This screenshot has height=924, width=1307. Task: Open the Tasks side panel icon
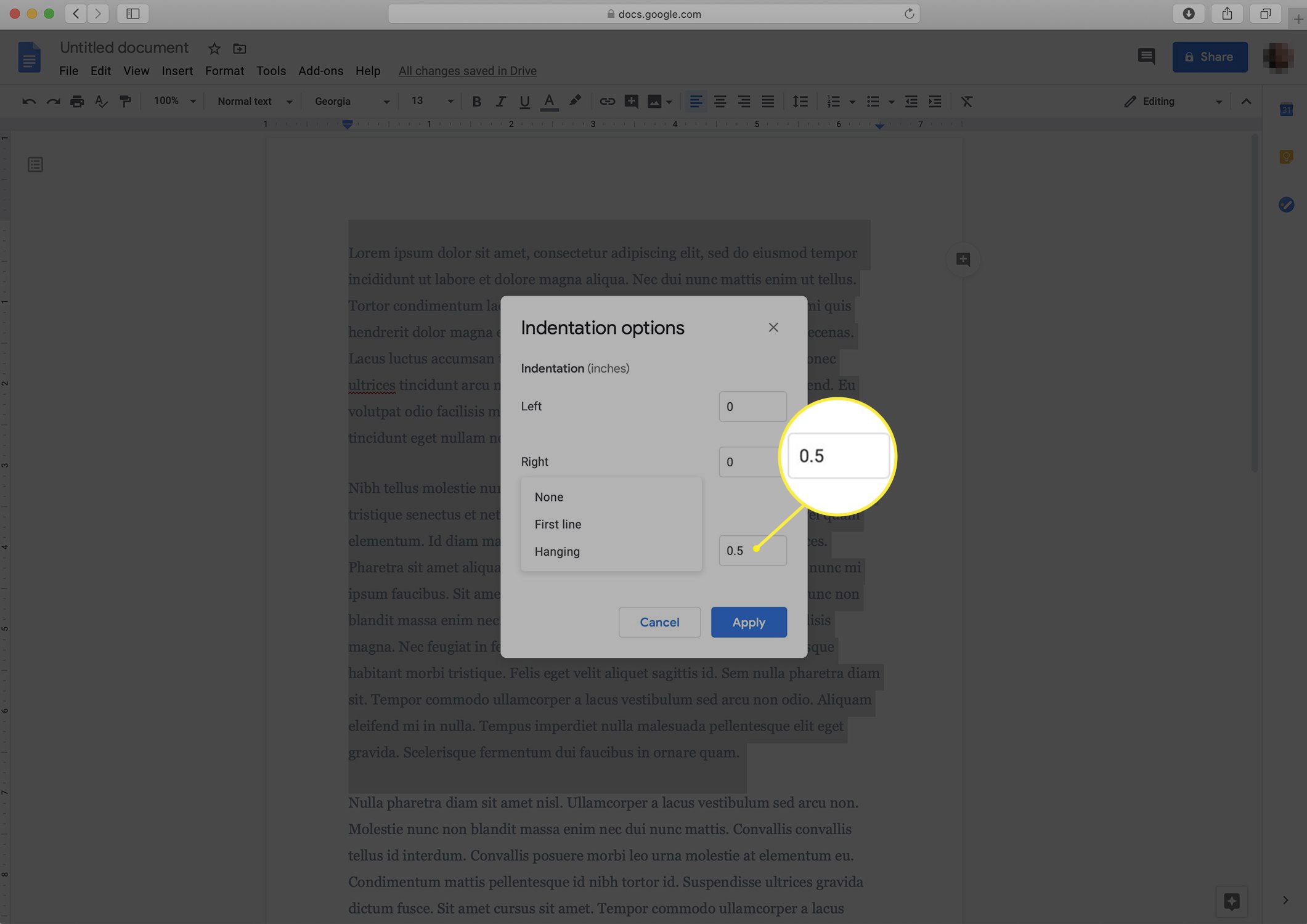click(x=1286, y=205)
